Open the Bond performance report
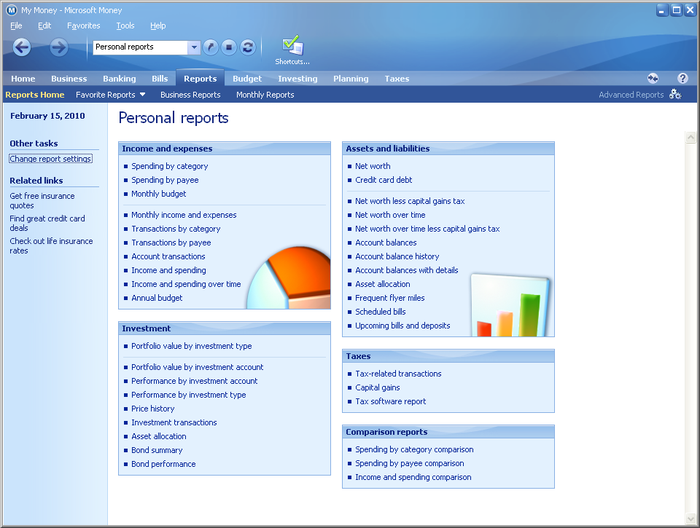 pyautogui.click(x=163, y=464)
